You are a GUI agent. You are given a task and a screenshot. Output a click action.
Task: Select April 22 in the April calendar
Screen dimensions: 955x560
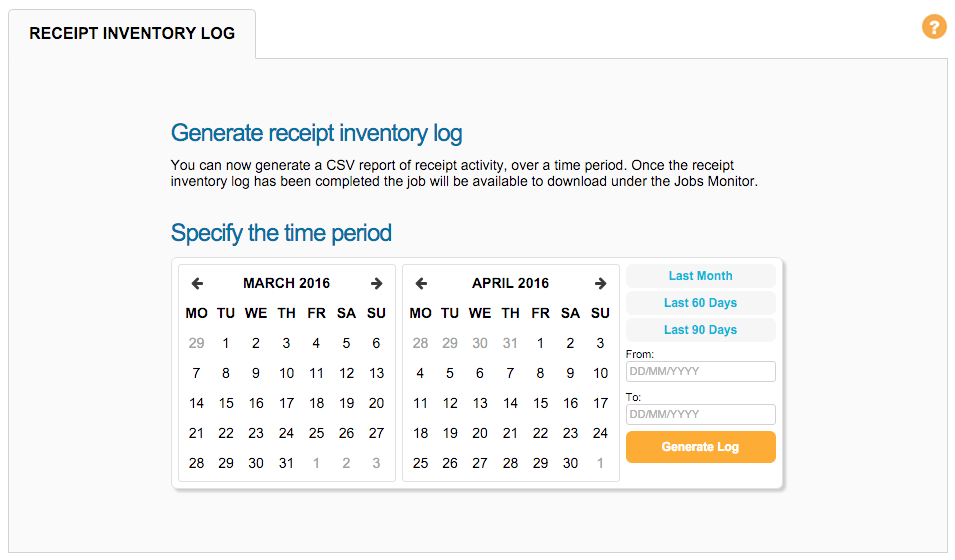click(540, 433)
